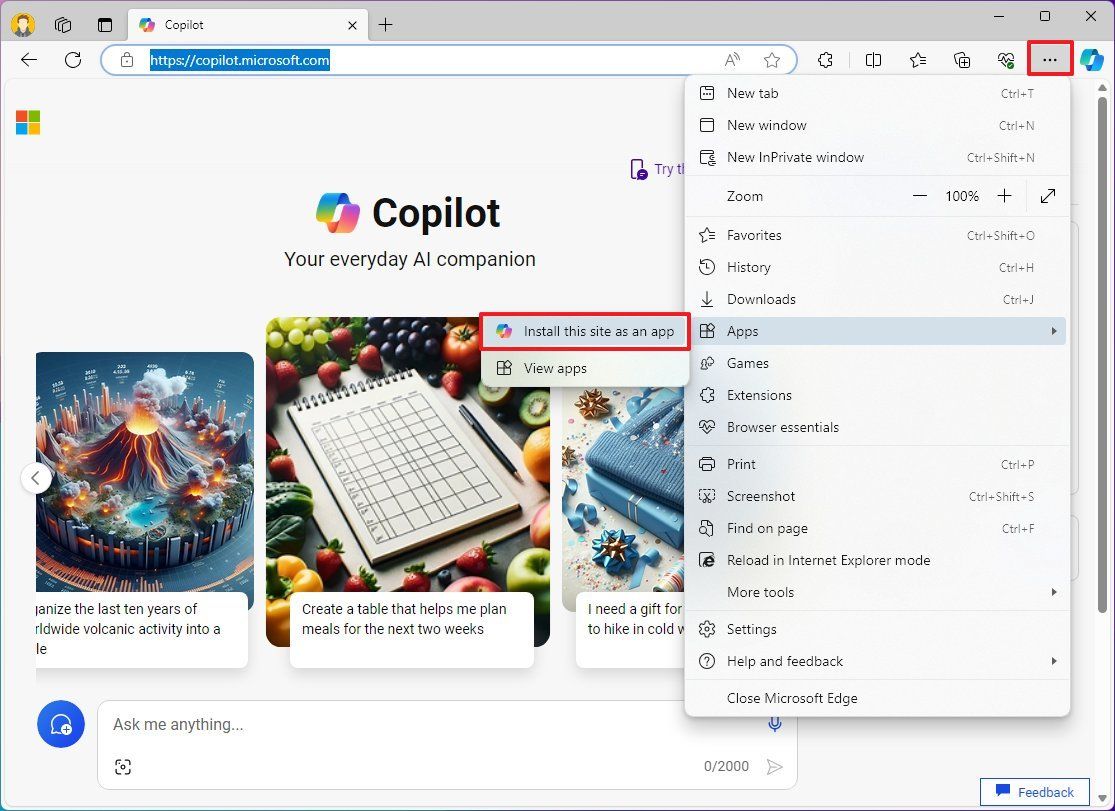
Task: Click the Copilot chat bubble icon bottom left
Action: 61,724
